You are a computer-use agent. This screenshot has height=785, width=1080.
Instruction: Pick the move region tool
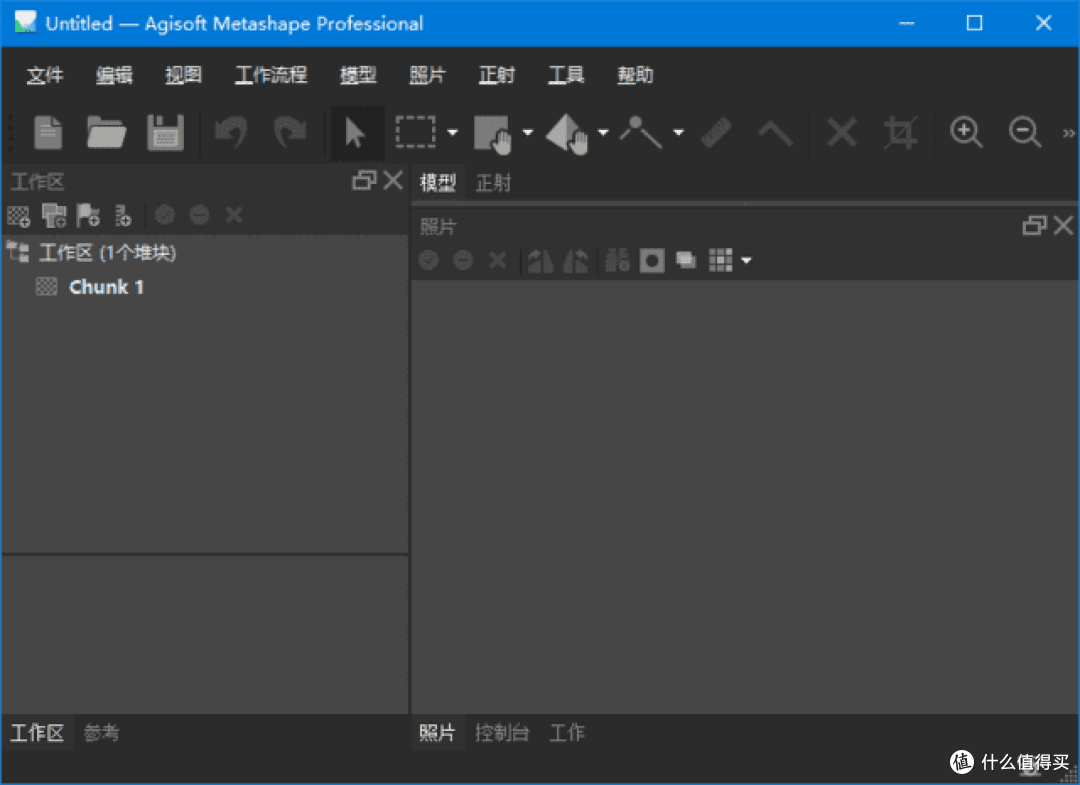pyautogui.click(x=493, y=134)
